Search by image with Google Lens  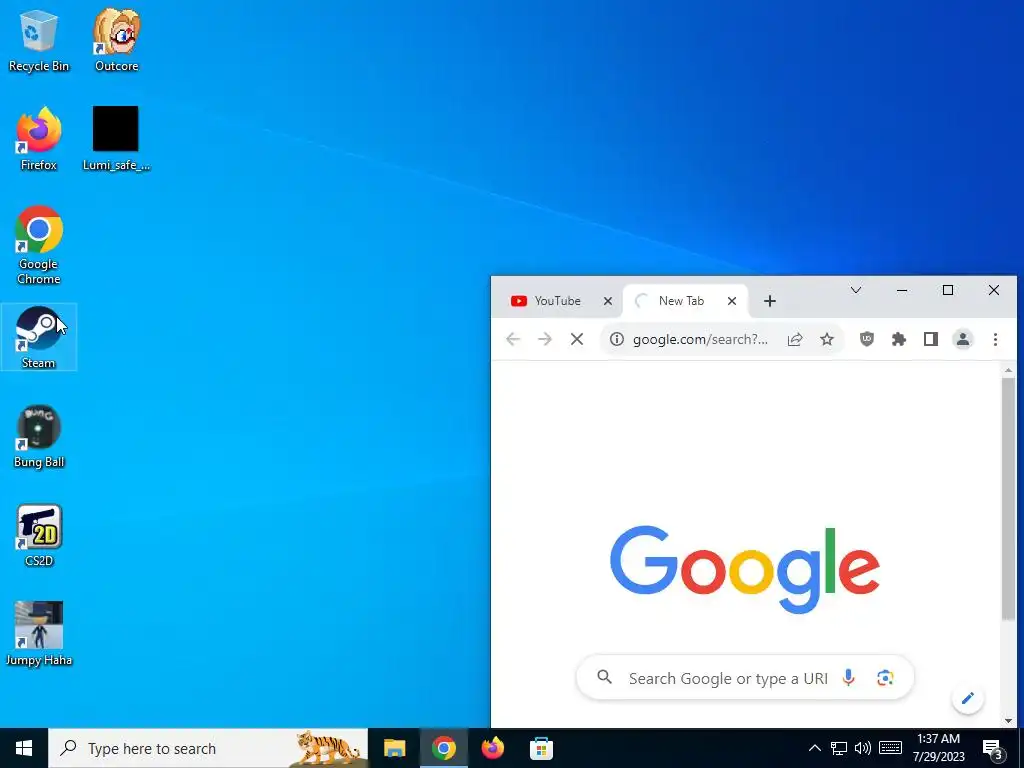point(885,678)
